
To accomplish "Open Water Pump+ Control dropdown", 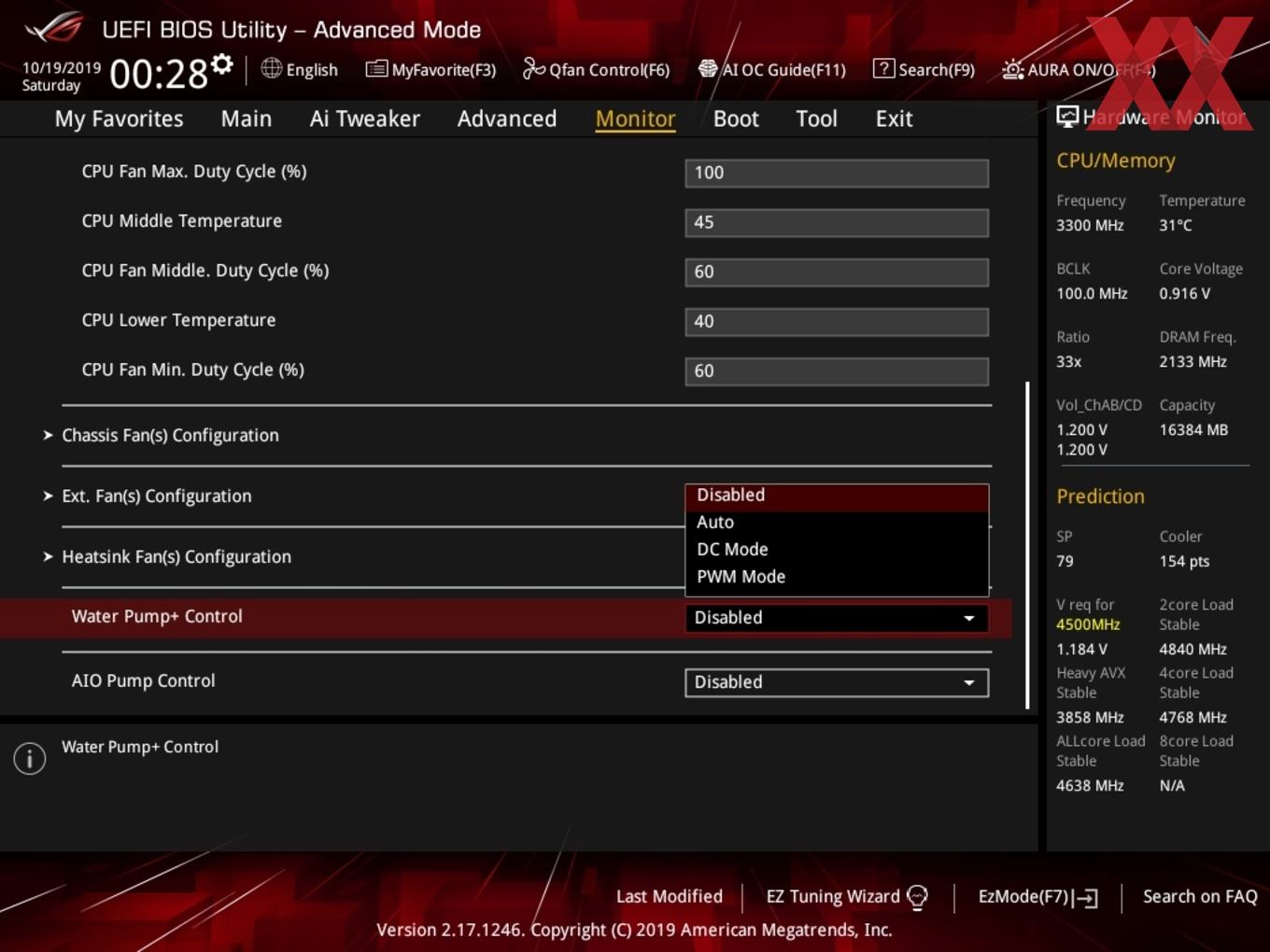I will point(837,618).
